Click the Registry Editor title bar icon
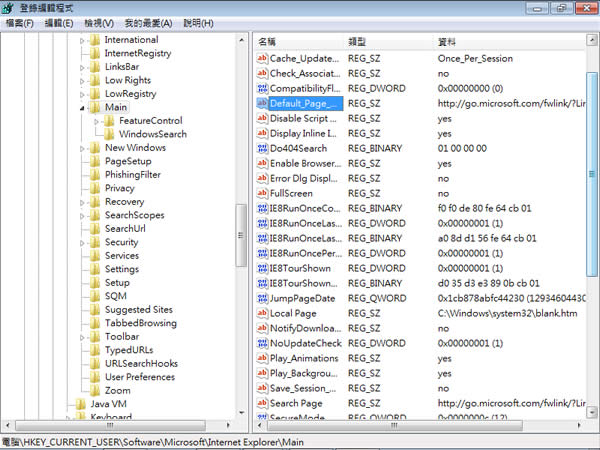The width and height of the screenshot is (600, 450). tap(8, 8)
